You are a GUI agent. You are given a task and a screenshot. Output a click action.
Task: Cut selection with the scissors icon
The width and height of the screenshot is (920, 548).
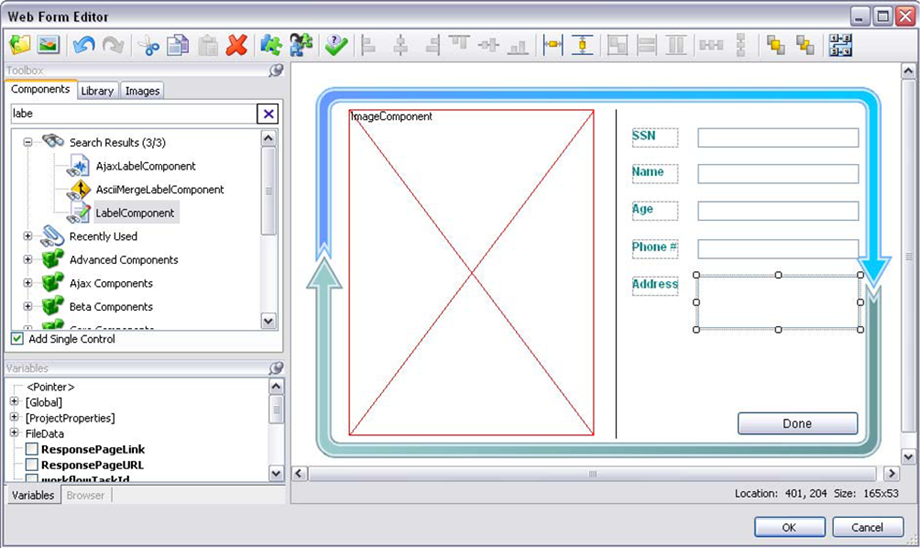[148, 45]
